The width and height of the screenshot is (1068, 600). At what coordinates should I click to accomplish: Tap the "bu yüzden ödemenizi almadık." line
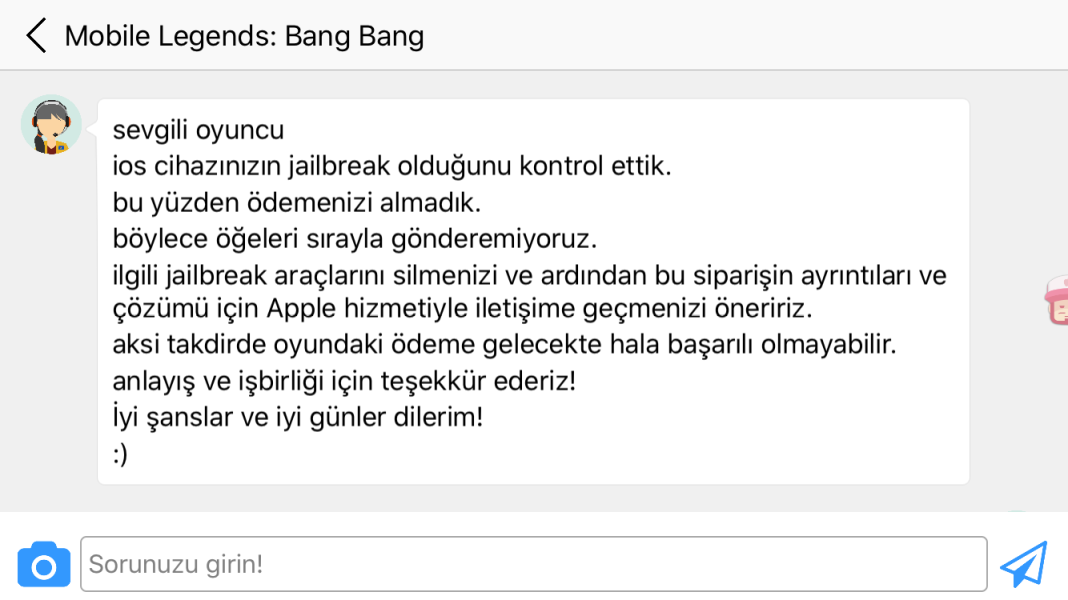tap(297, 203)
